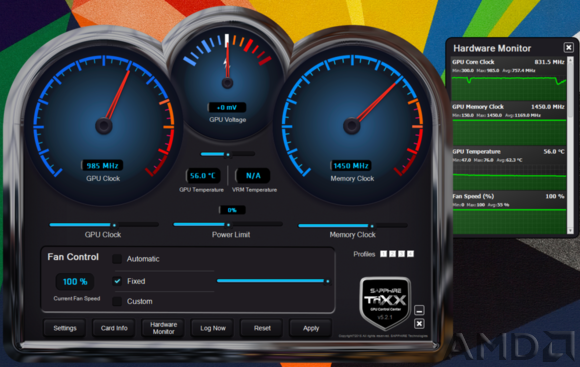
Task: Click the Power Limit slider handle
Action: pos(228,225)
